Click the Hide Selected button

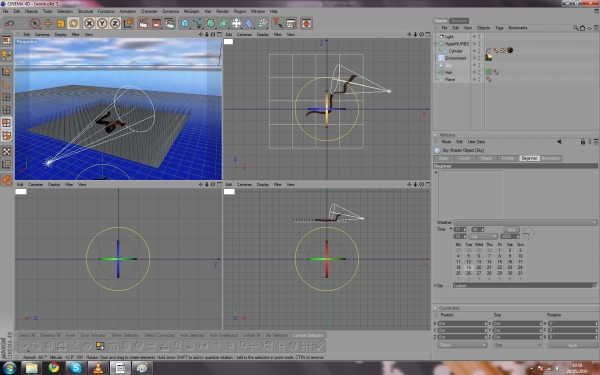192,335
